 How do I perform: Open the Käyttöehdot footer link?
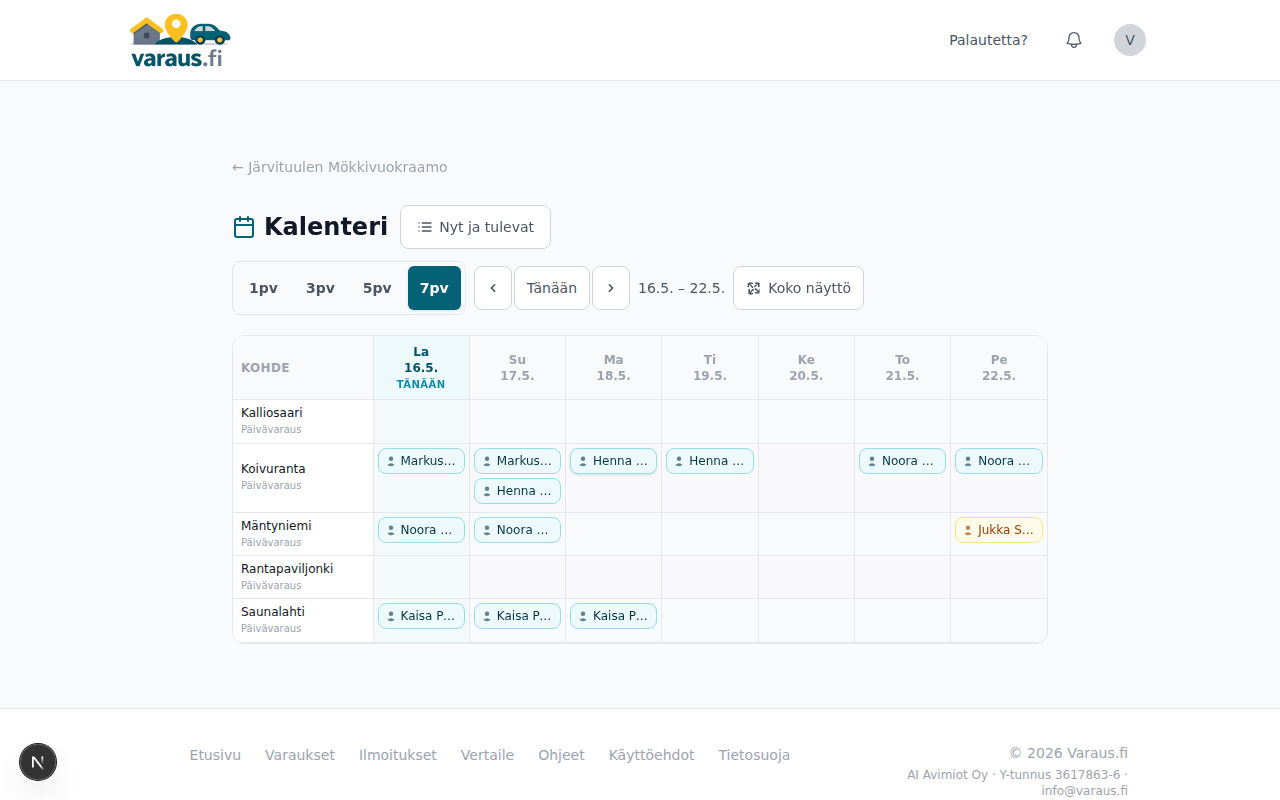point(651,755)
